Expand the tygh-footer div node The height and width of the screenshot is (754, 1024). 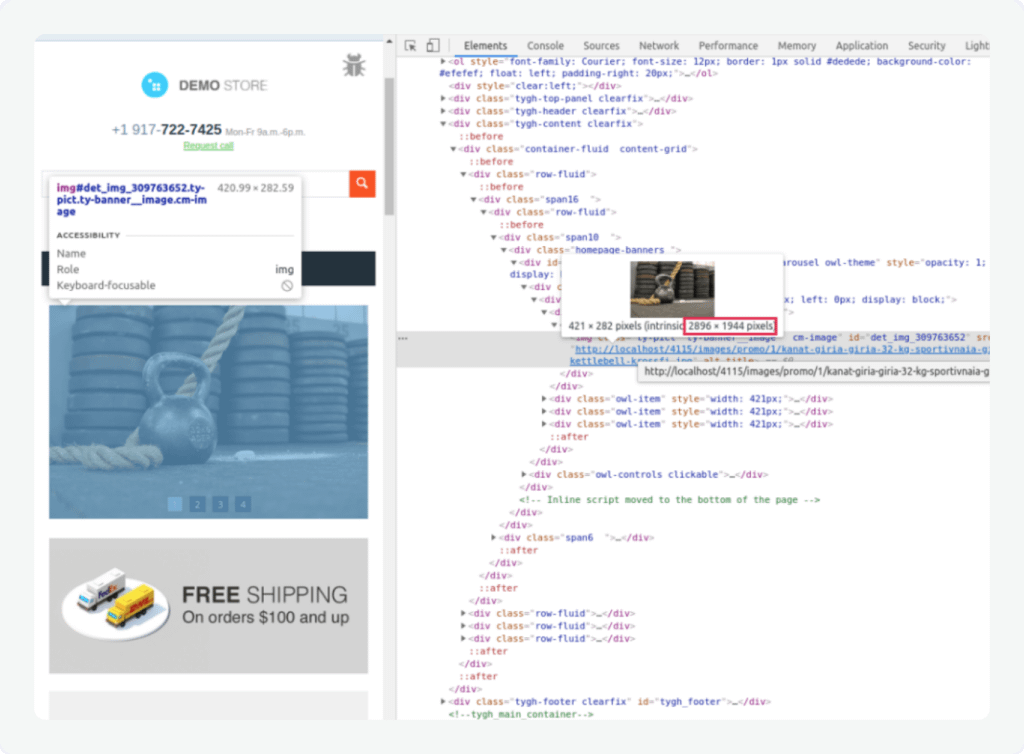444,702
